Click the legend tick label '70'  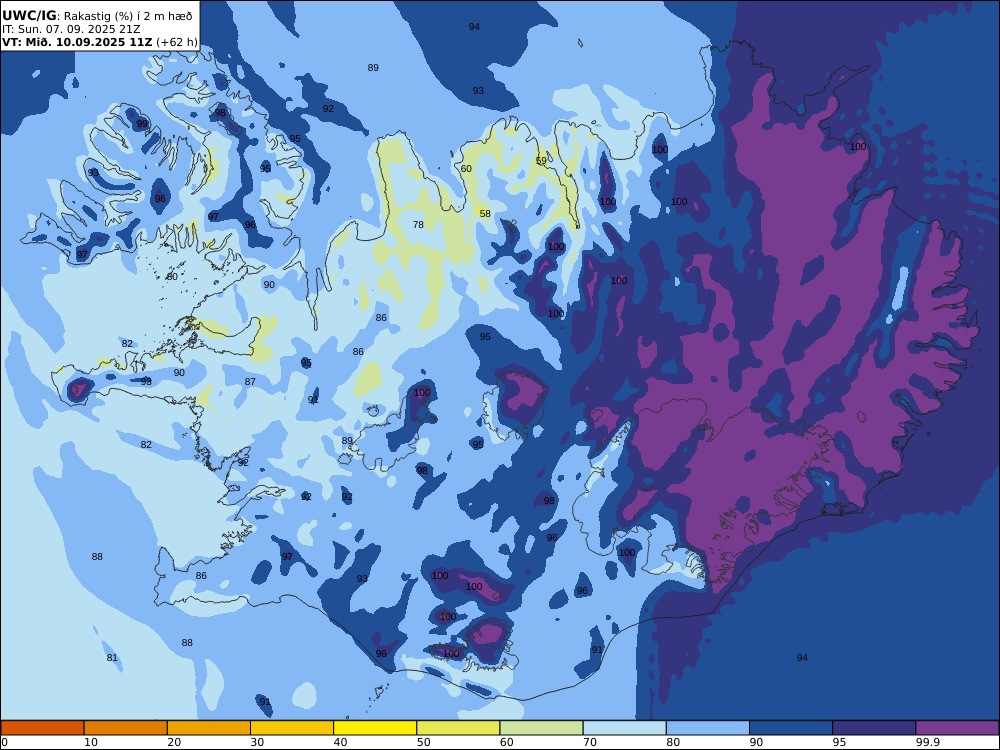pyautogui.click(x=590, y=742)
